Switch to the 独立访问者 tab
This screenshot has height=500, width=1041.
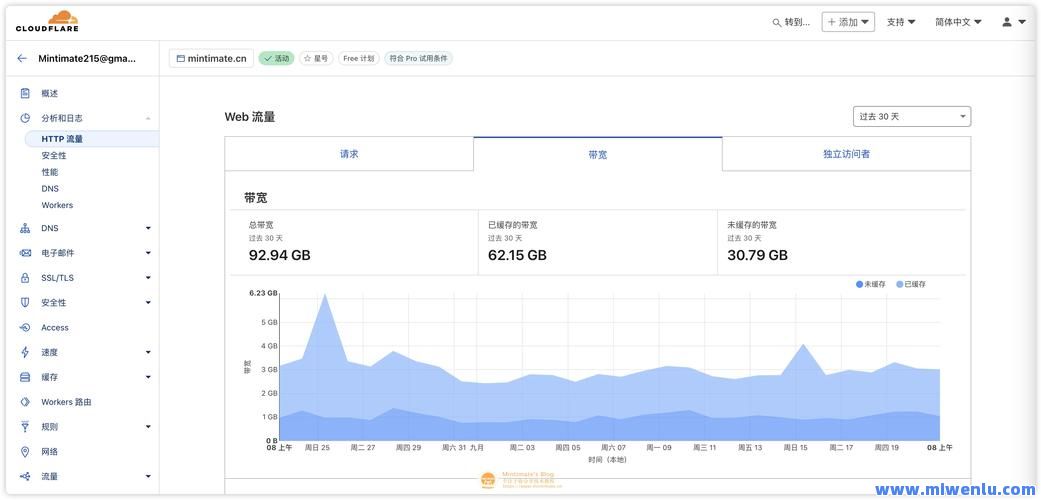[x=846, y=154]
